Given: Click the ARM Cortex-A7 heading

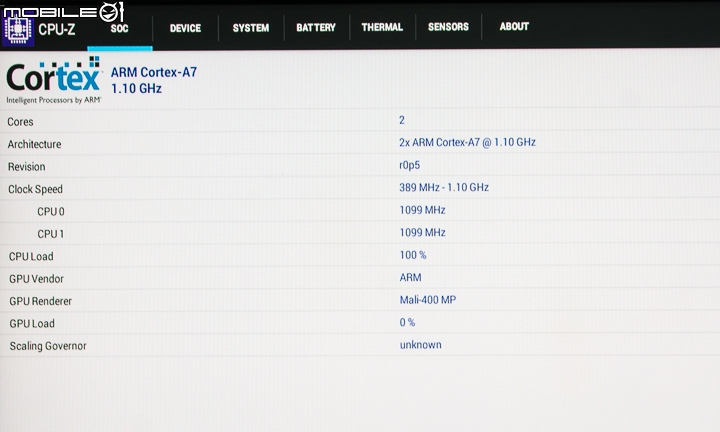Looking at the screenshot, I should tap(154, 72).
